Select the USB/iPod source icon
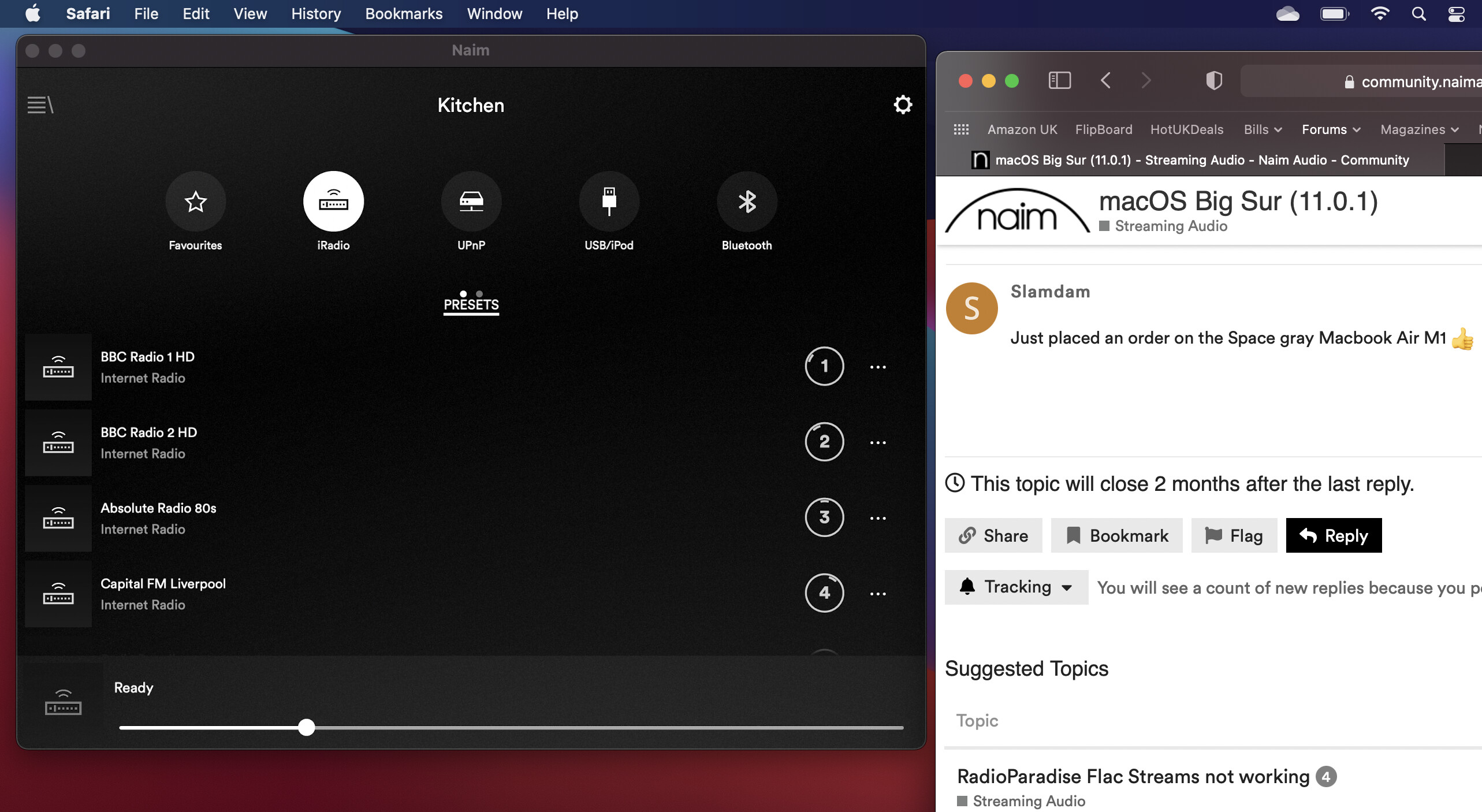Image resolution: width=1482 pixels, height=812 pixels. click(x=609, y=202)
